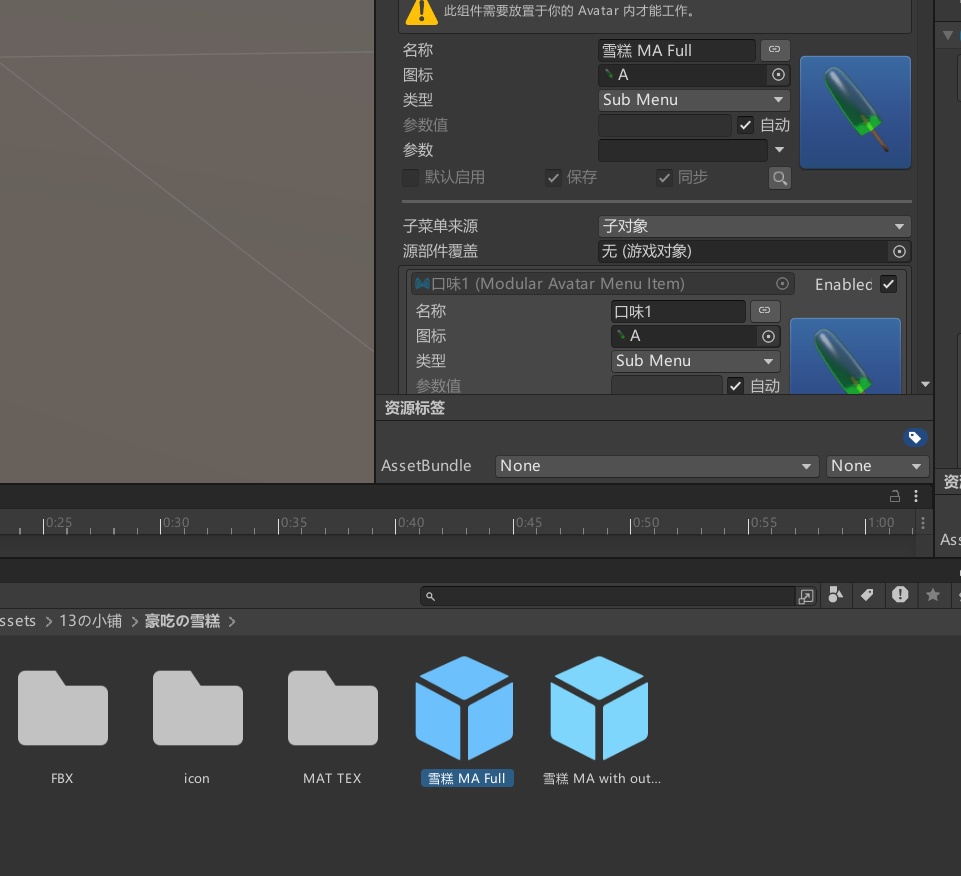This screenshot has width=961, height=876.
Task: Open object picker for top 图标 field
Action: point(778,75)
